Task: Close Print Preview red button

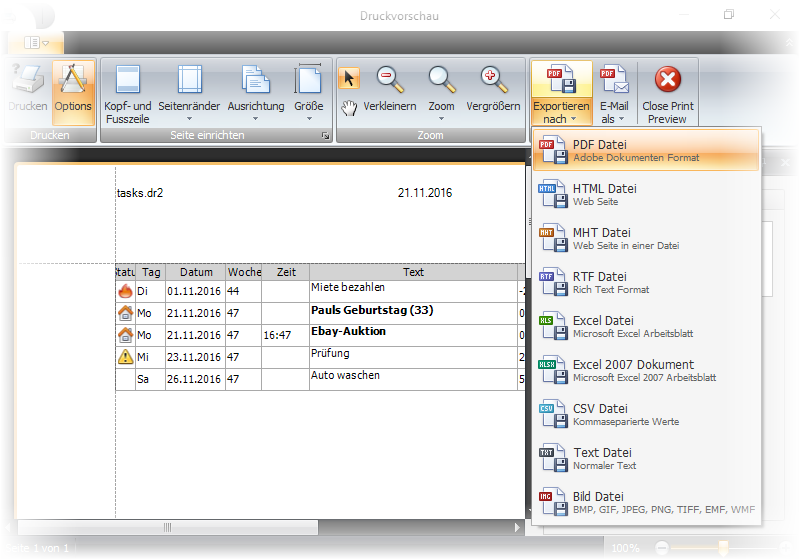Action: [668, 93]
